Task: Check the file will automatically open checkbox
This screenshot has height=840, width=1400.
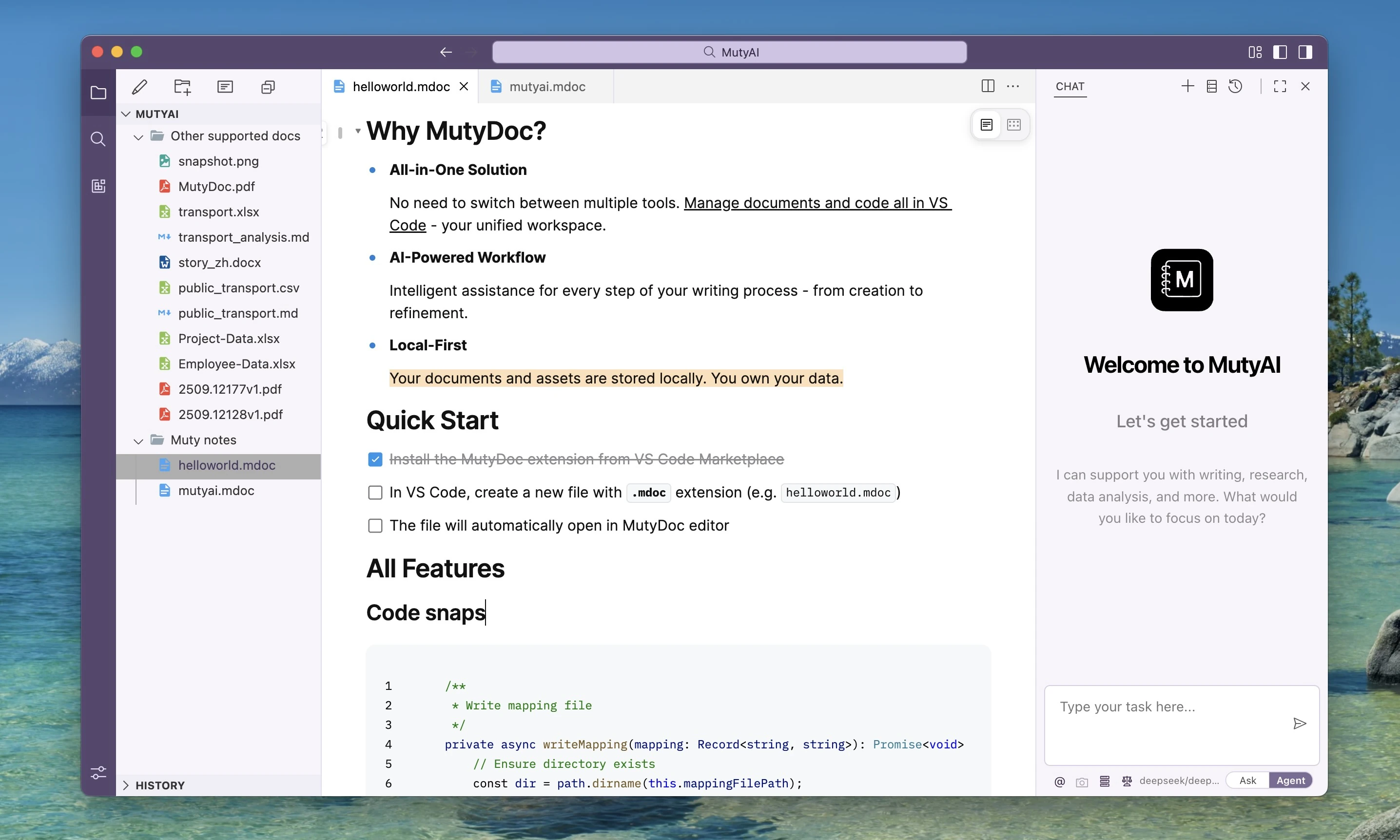Action: (x=375, y=525)
